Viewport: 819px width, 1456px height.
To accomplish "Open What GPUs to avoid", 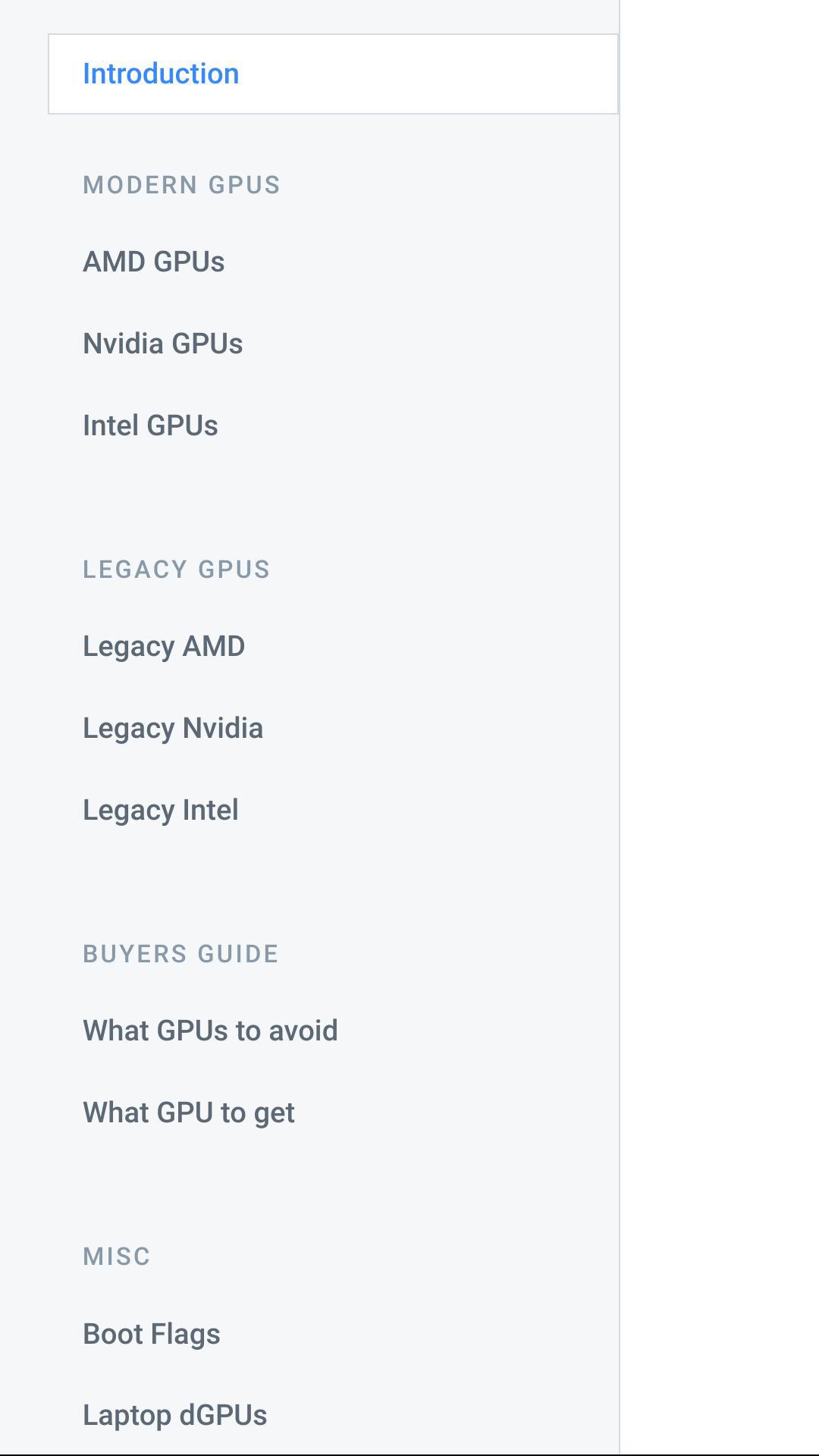I will tap(210, 1031).
